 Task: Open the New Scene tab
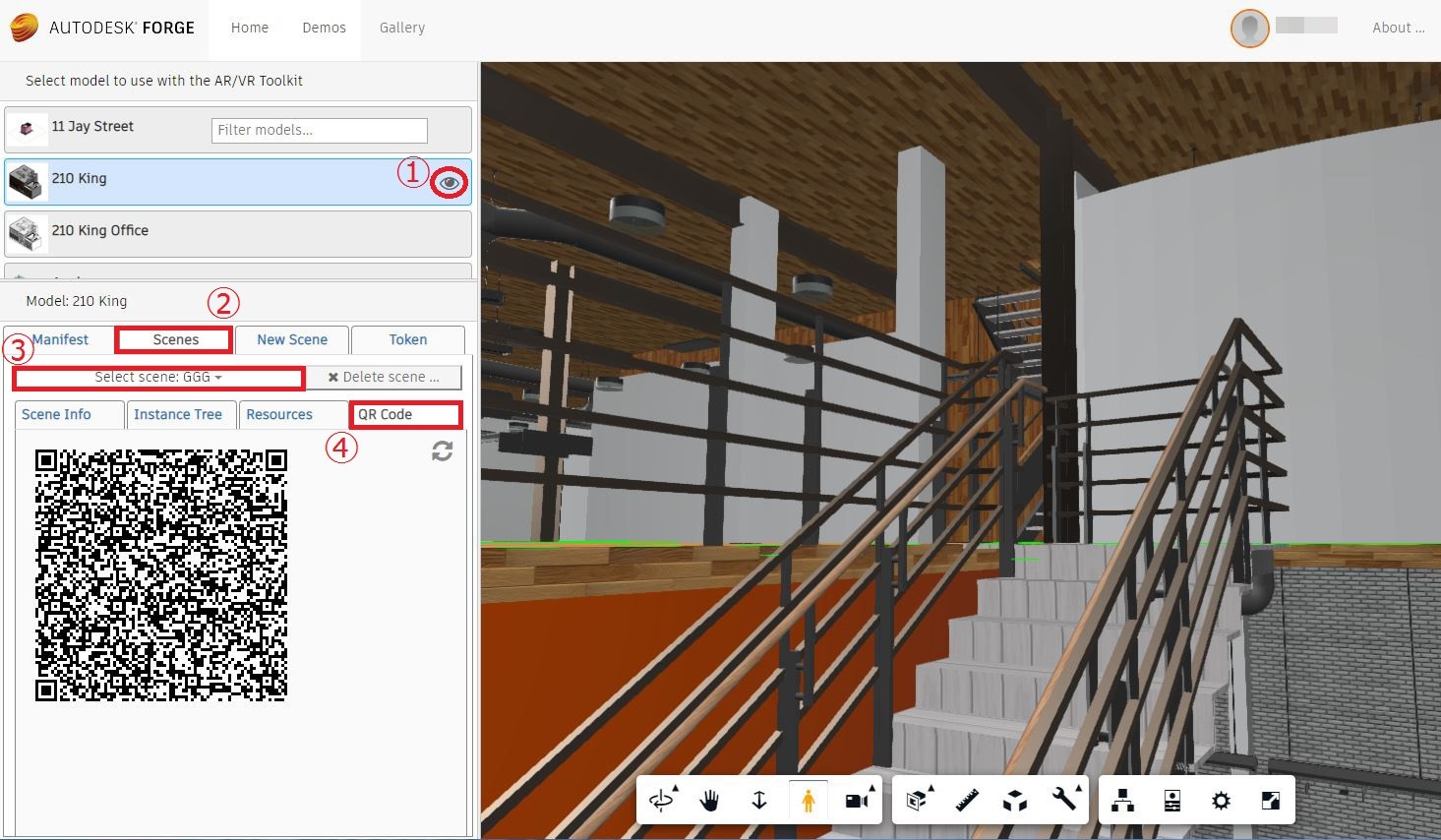292,339
